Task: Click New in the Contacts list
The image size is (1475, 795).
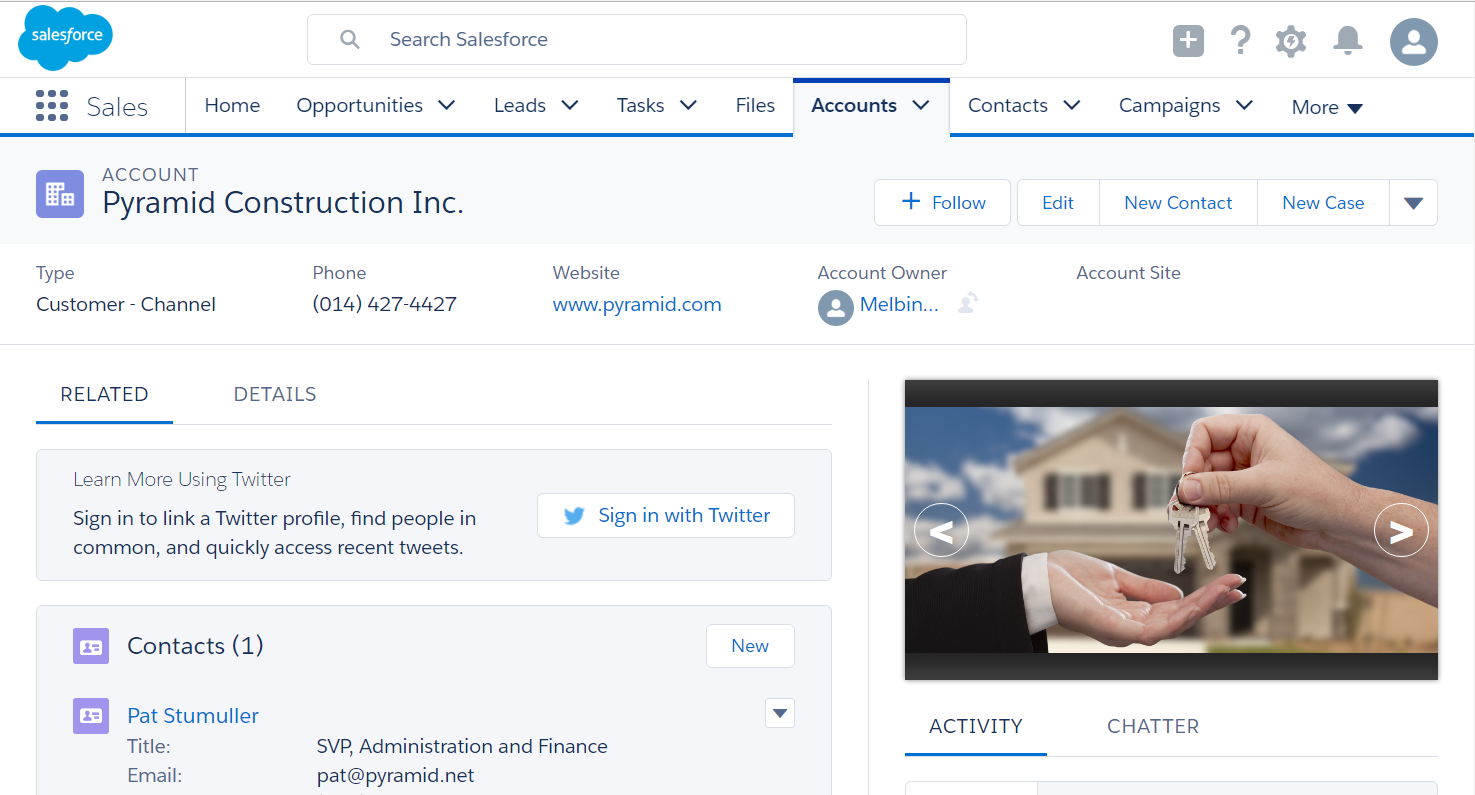Action: (x=750, y=646)
